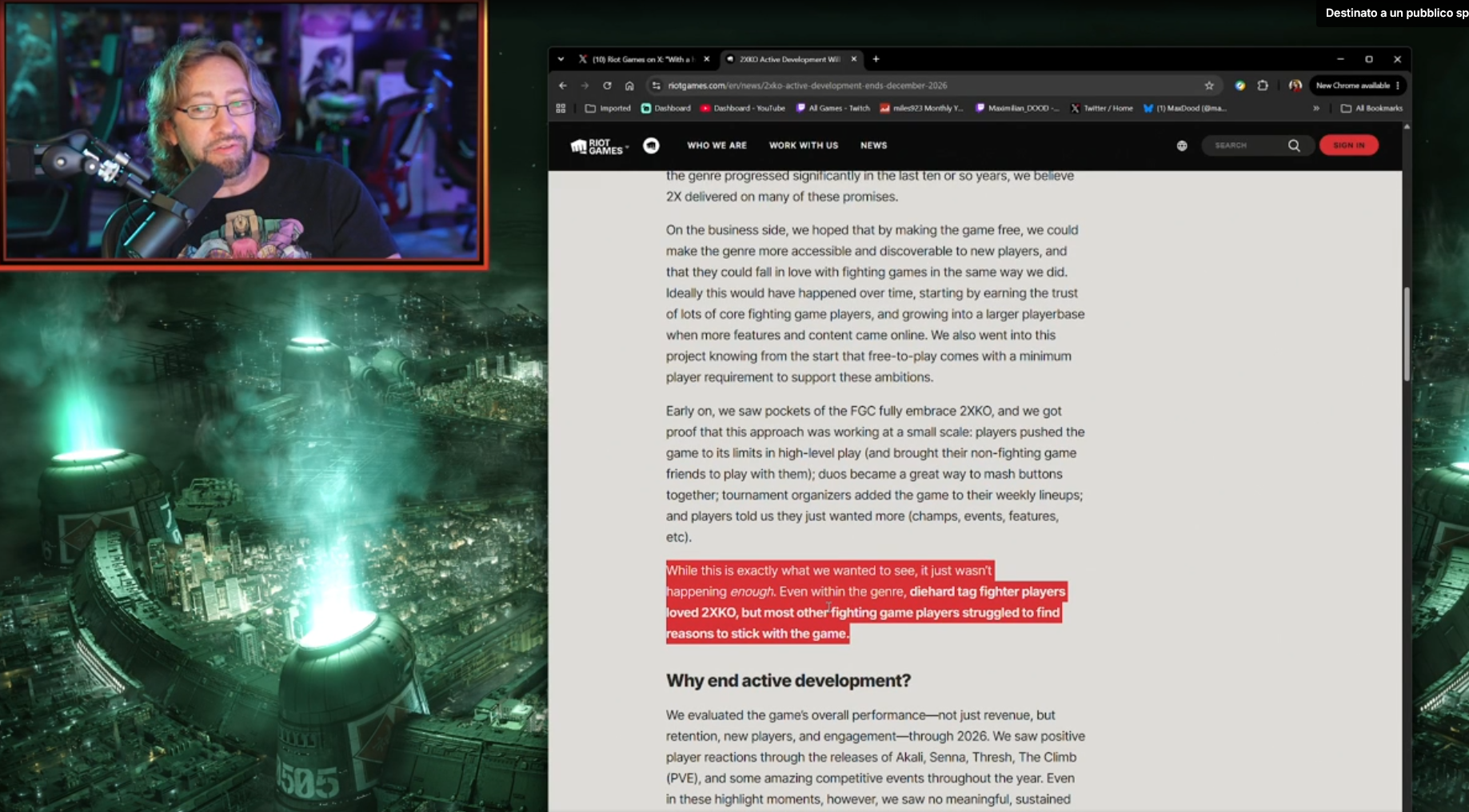Screen dimensions: 1469x812
Task: Open the miles923 Monthly bookmark
Action: [x=921, y=108]
